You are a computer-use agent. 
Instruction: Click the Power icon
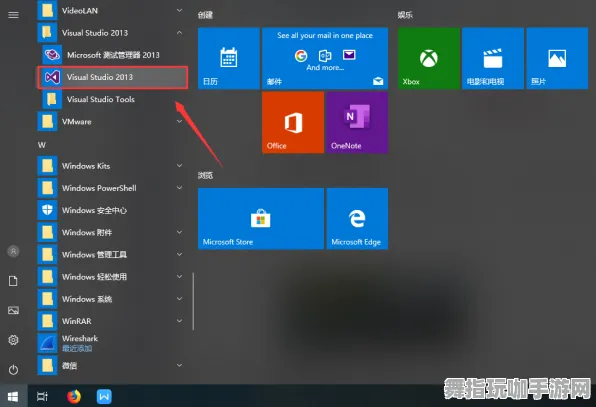tap(13, 370)
